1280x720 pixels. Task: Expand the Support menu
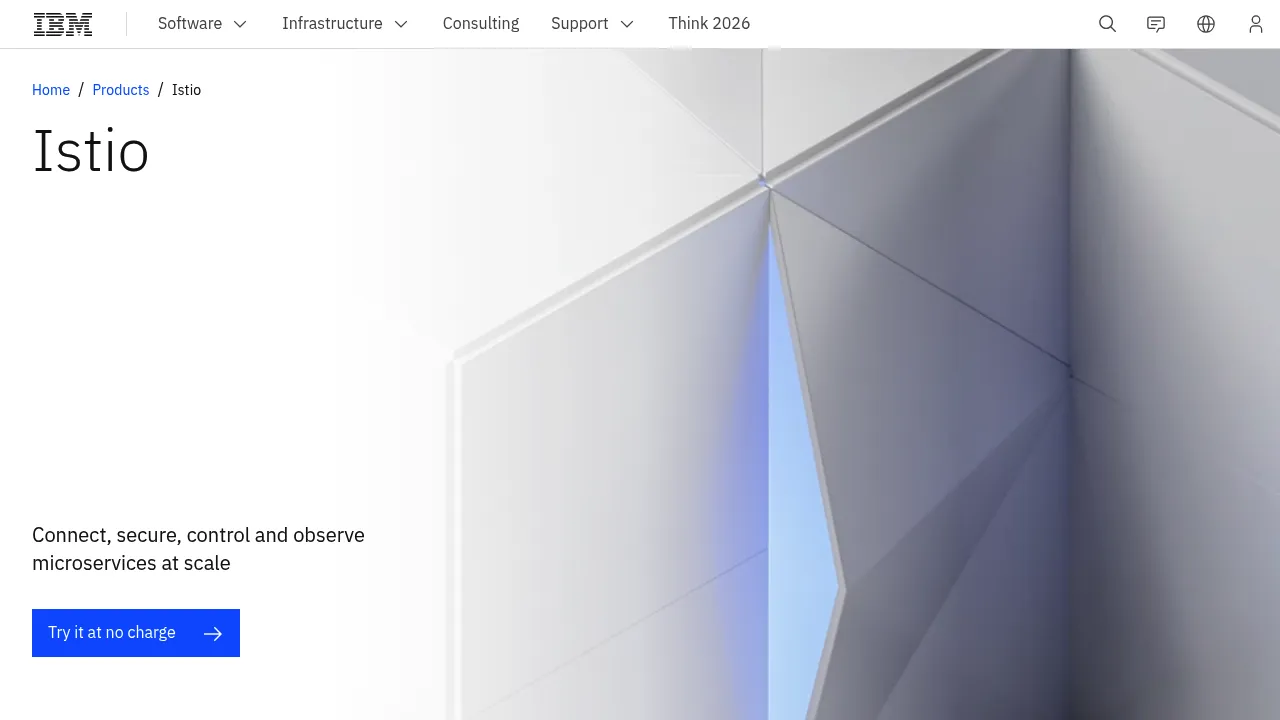[593, 24]
